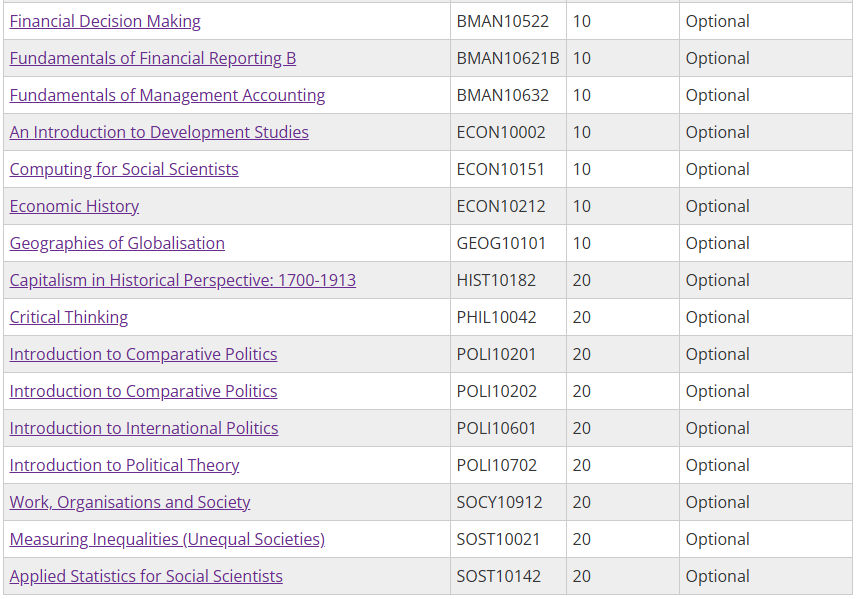Open Applied Statistics for Social Scientists
The image size is (856, 599).
pyautogui.click(x=146, y=576)
